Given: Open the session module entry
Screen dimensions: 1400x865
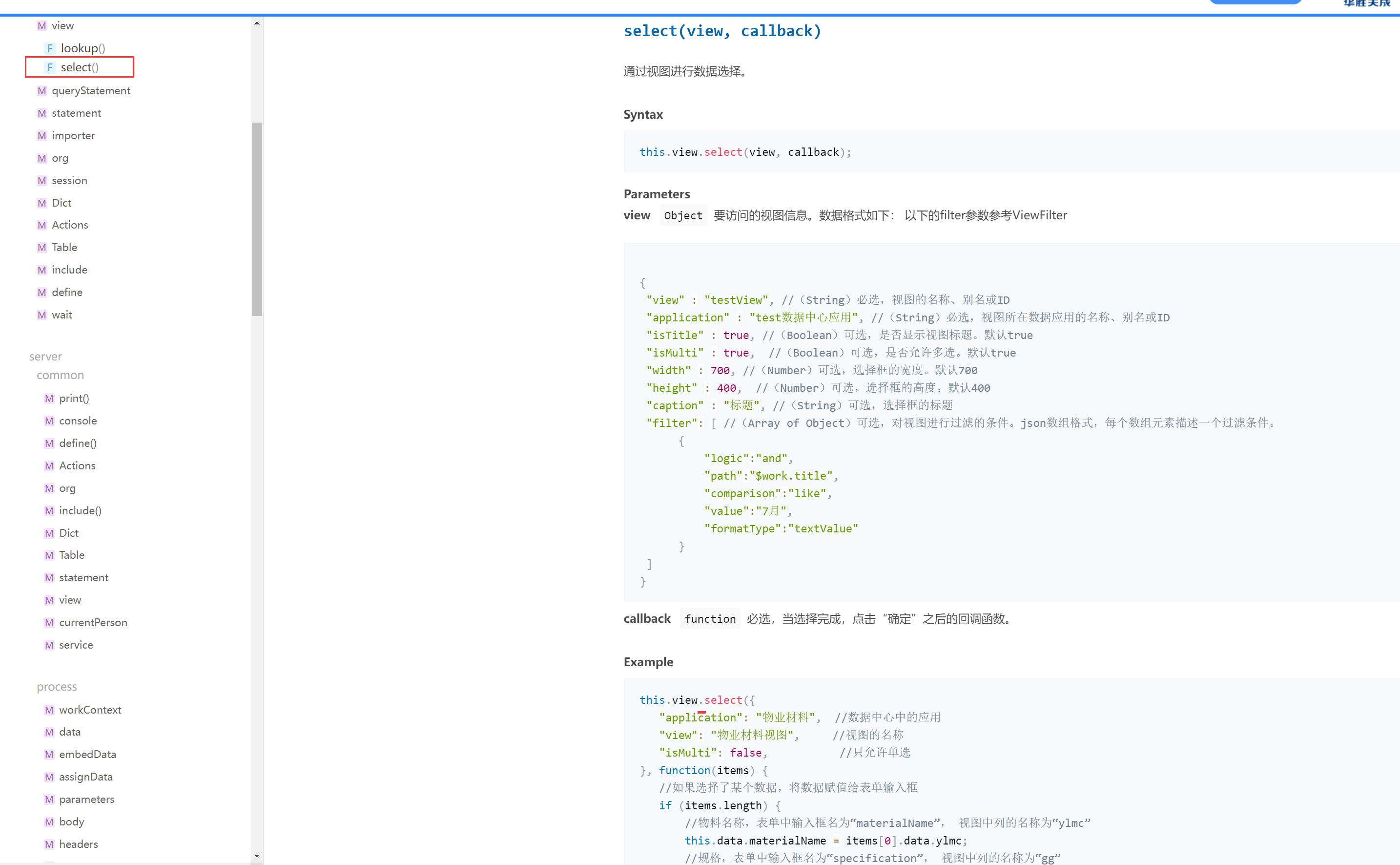Looking at the screenshot, I should coord(69,181).
